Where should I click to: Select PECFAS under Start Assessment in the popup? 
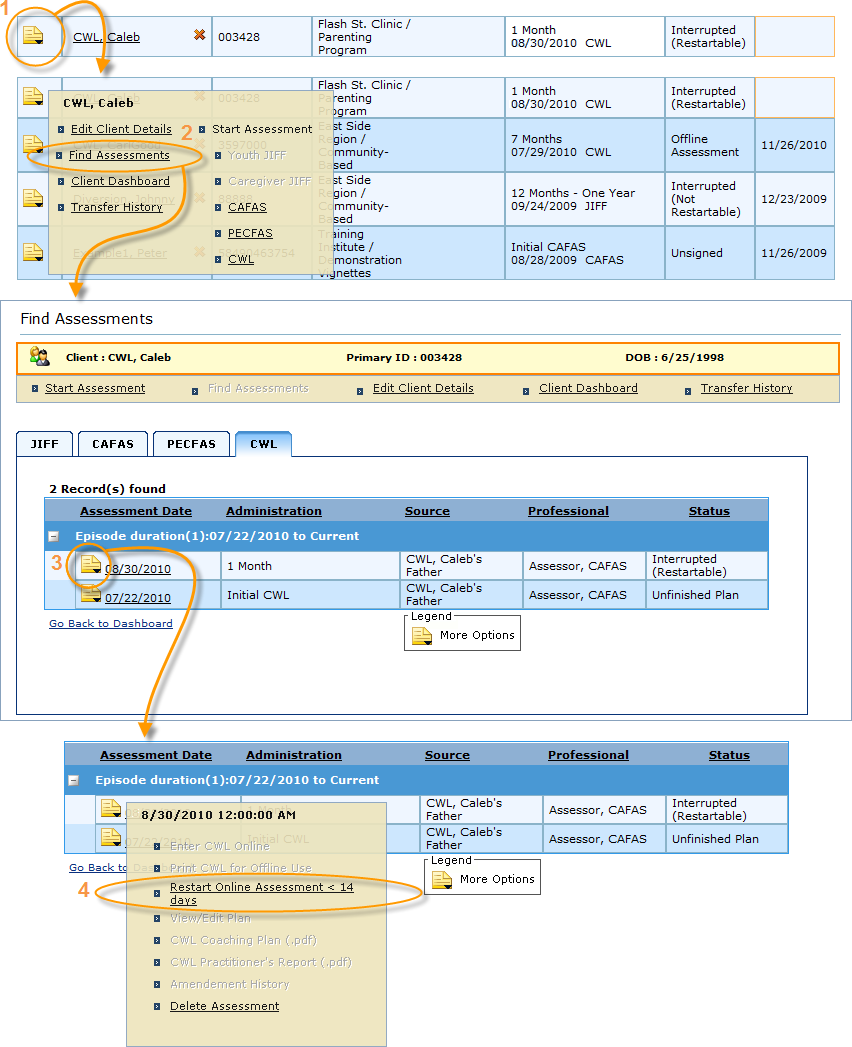[x=250, y=233]
